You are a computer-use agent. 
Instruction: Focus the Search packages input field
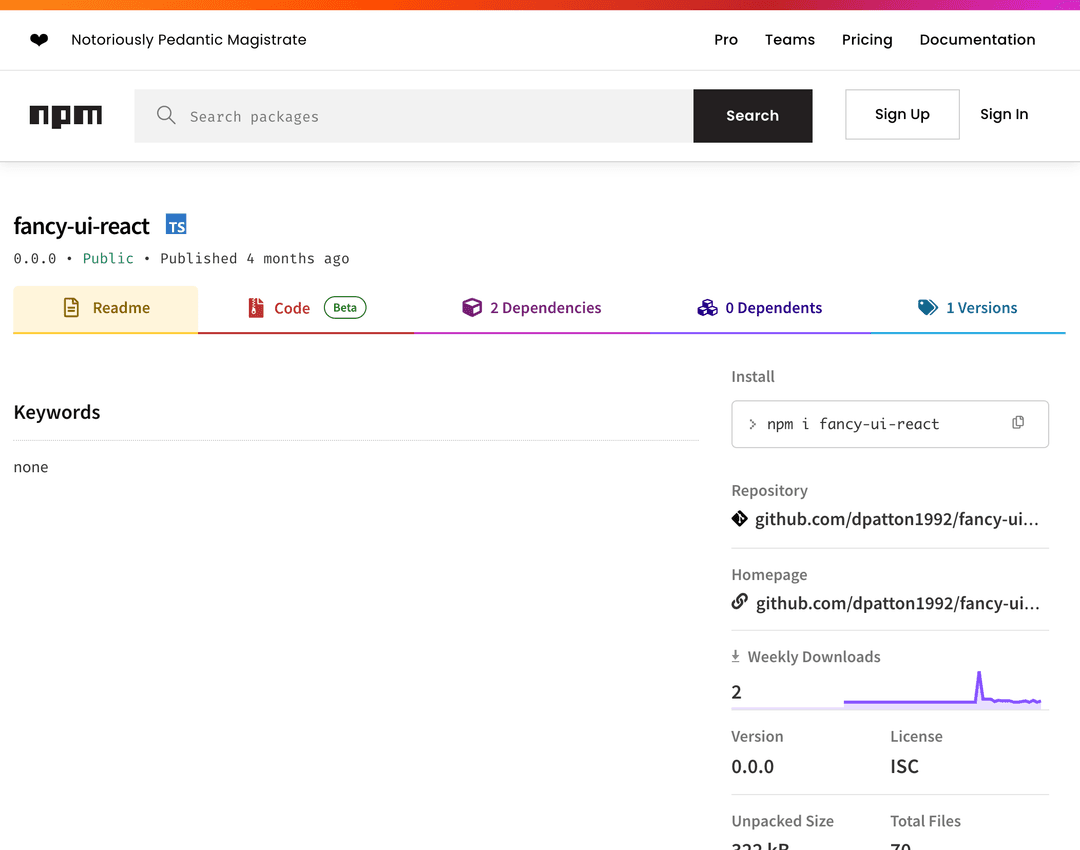coord(414,116)
